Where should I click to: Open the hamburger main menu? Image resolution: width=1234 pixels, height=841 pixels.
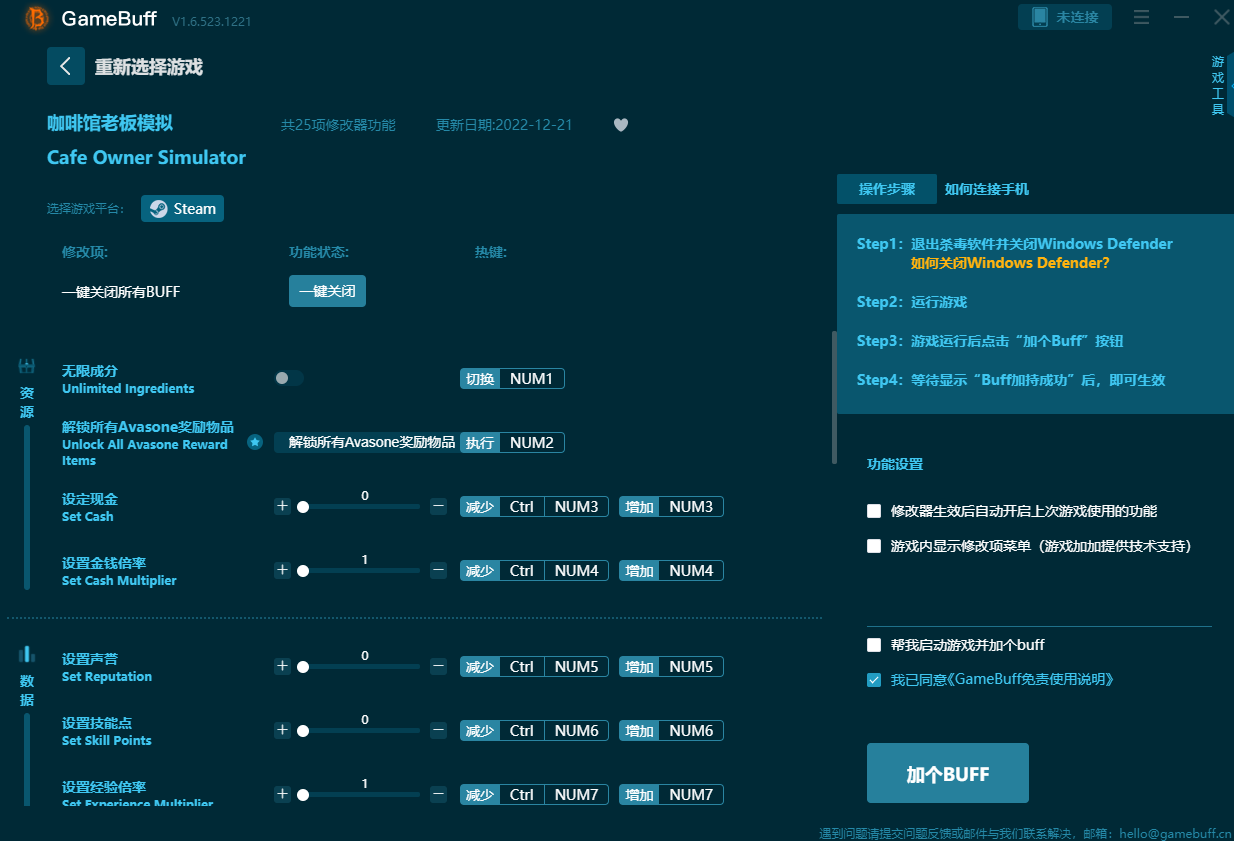click(1141, 17)
